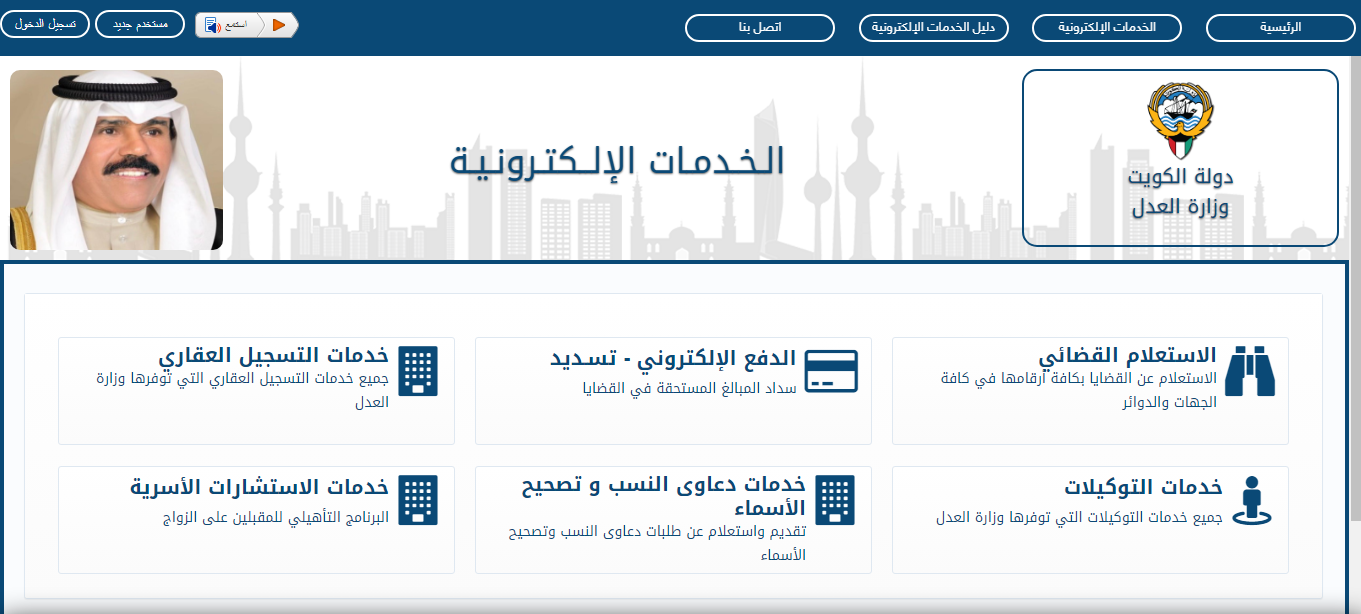
Task: Click the credit card icon for الدفع الإلكتروني
Action: (832, 371)
